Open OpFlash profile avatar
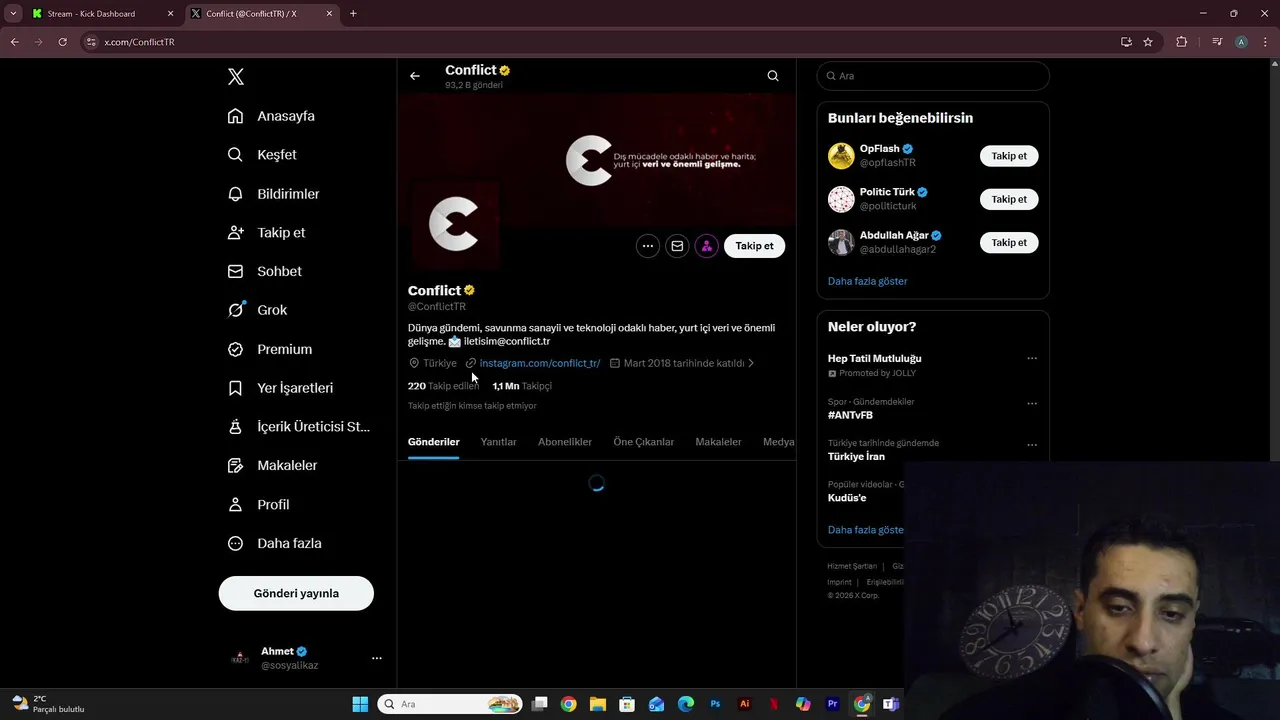 841,156
